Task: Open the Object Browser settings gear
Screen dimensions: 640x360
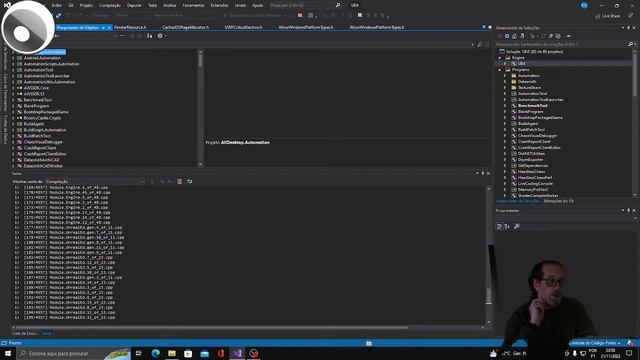Action: click(x=160, y=36)
